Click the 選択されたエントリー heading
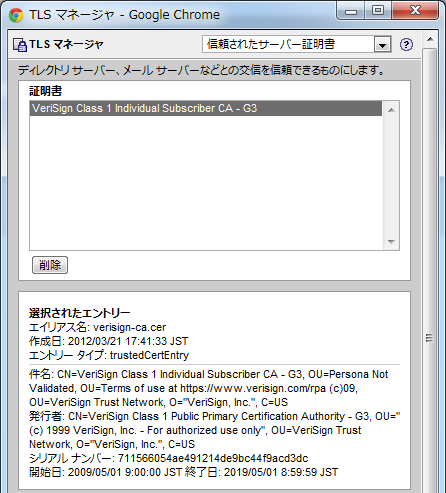The height and width of the screenshot is (493, 446). pos(80,313)
